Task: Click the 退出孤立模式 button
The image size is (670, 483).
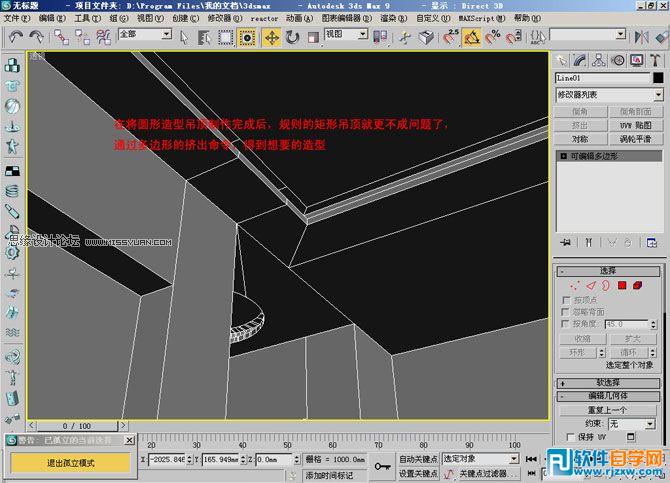Action: click(71, 463)
